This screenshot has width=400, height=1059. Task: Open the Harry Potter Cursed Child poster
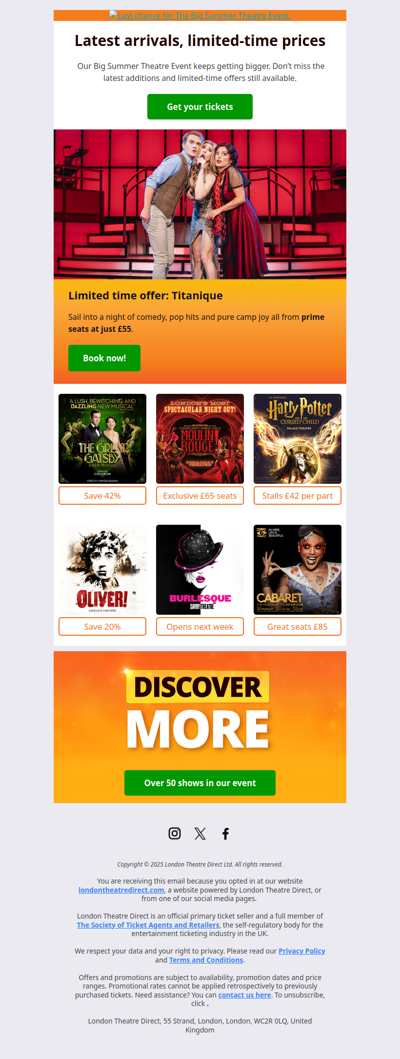click(297, 439)
